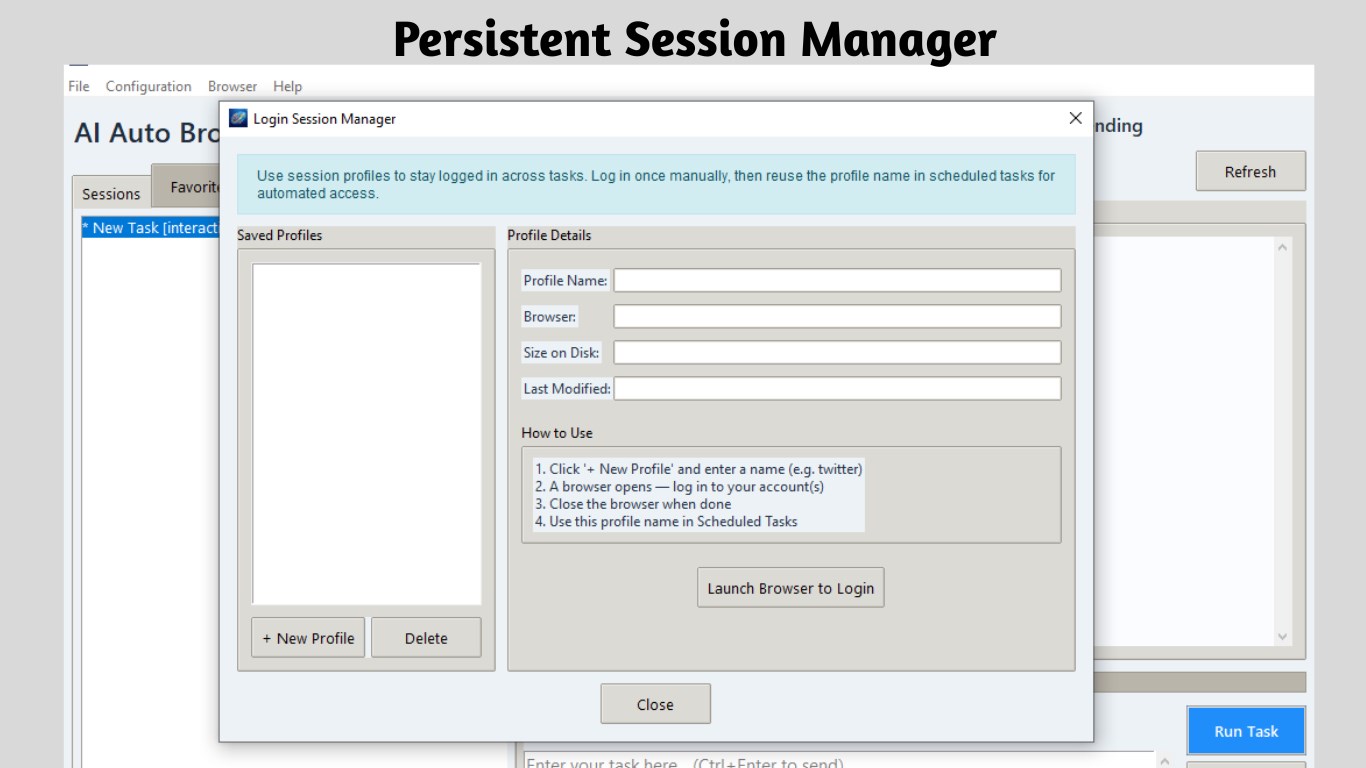The image size is (1366, 768).
Task: Select the New Task session entry
Action: [150, 228]
